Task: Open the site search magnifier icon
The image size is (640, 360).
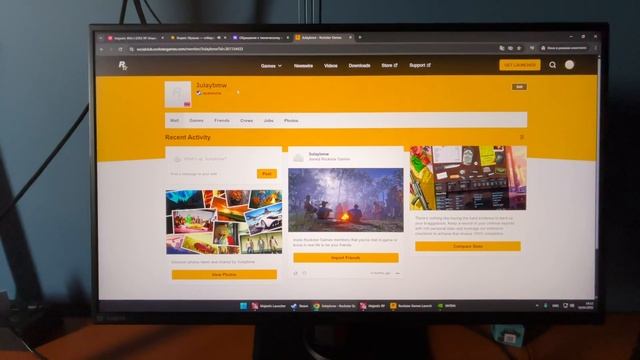Action: [x=552, y=65]
